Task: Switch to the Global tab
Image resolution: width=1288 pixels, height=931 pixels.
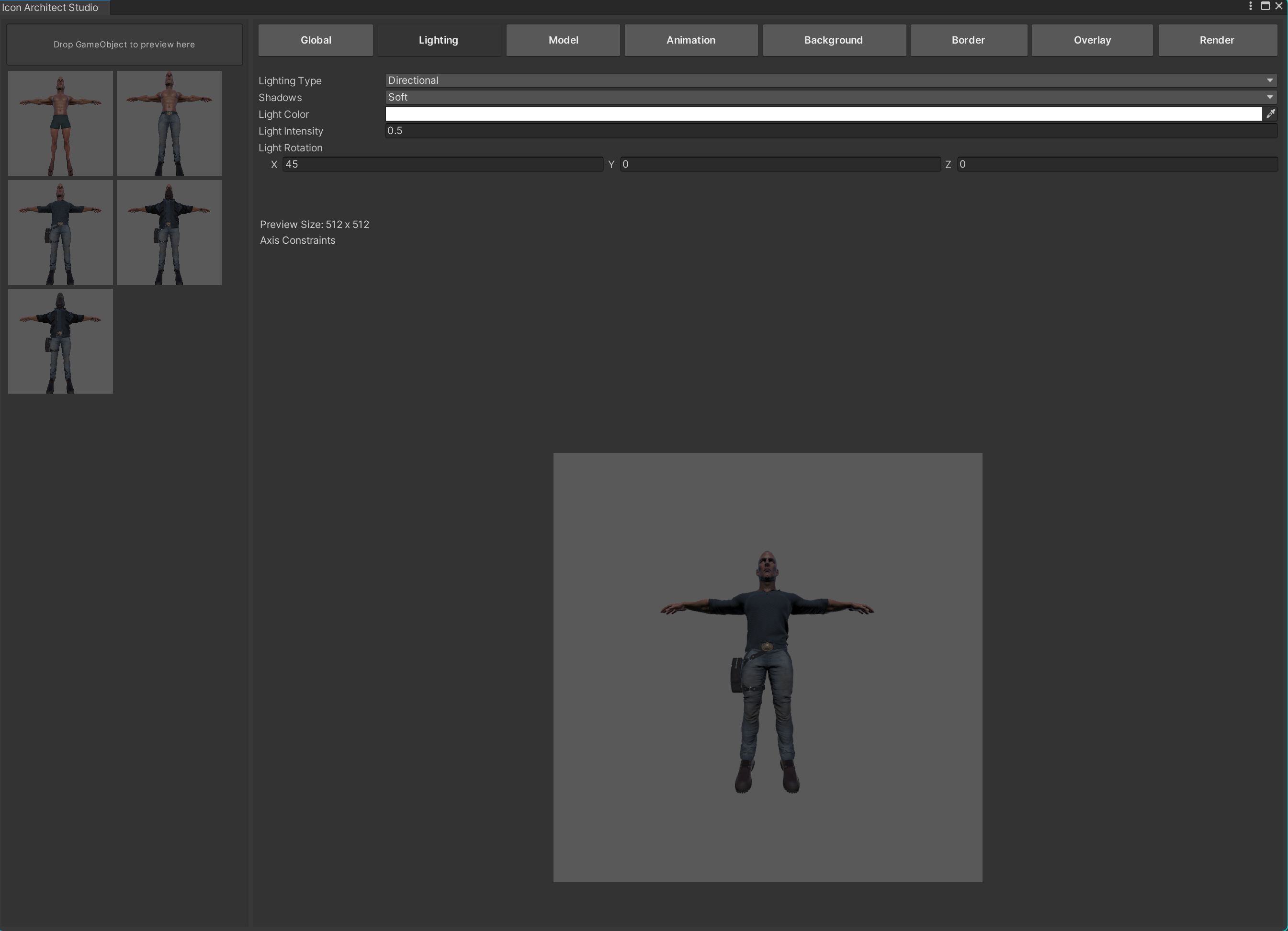Action: [x=316, y=40]
